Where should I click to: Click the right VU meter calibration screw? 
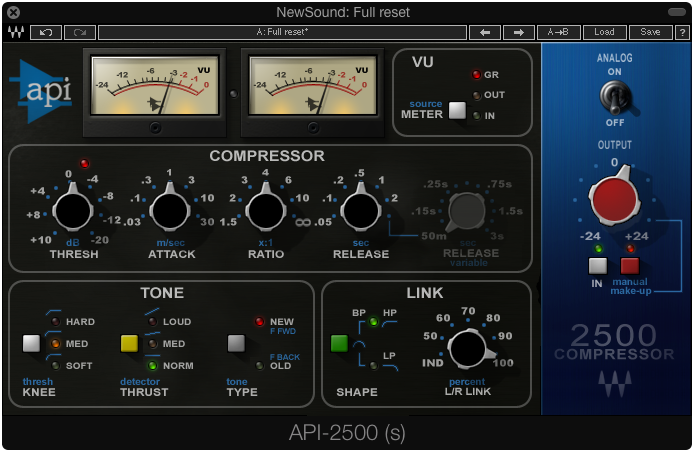click(x=313, y=128)
